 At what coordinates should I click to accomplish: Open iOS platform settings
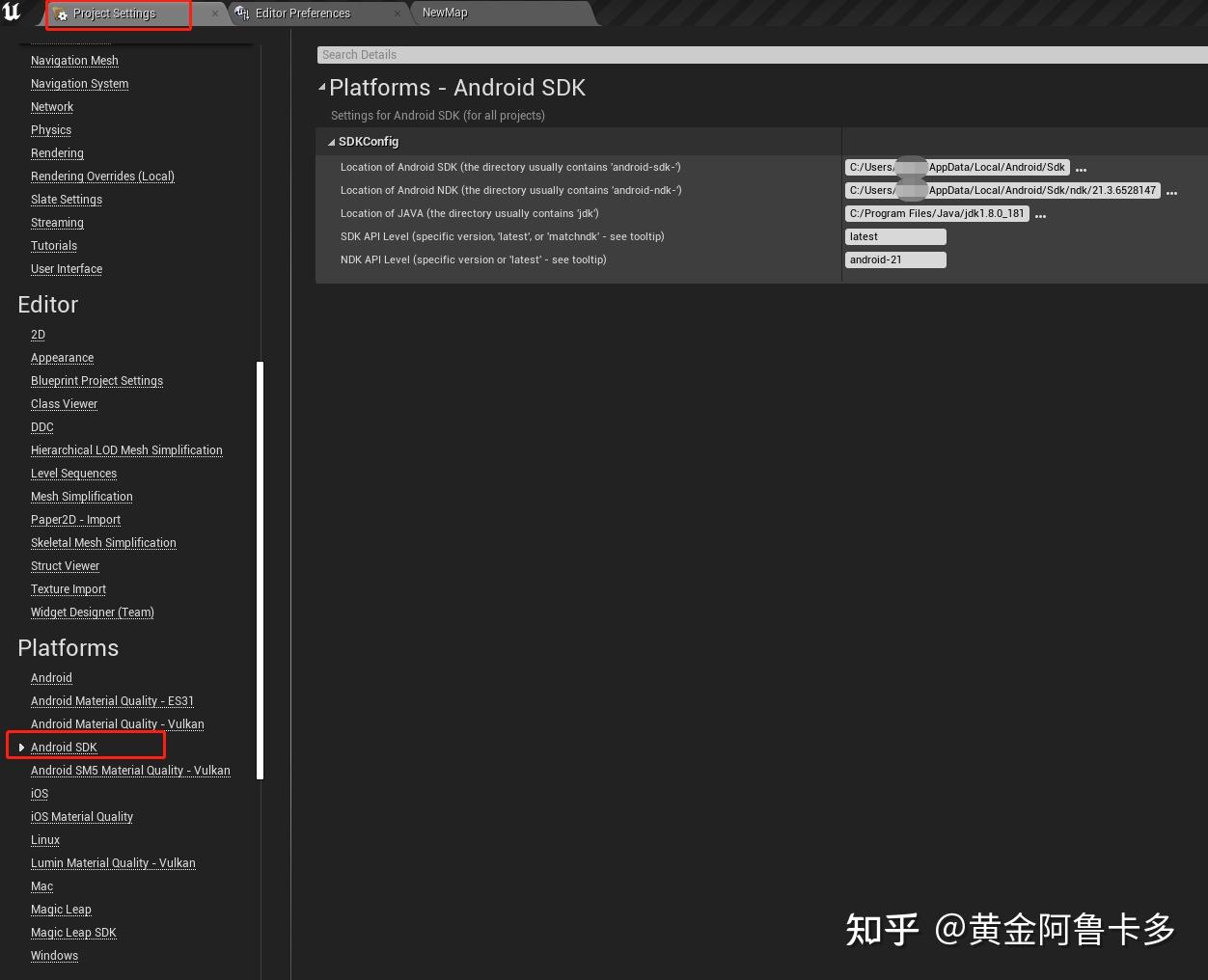40,794
